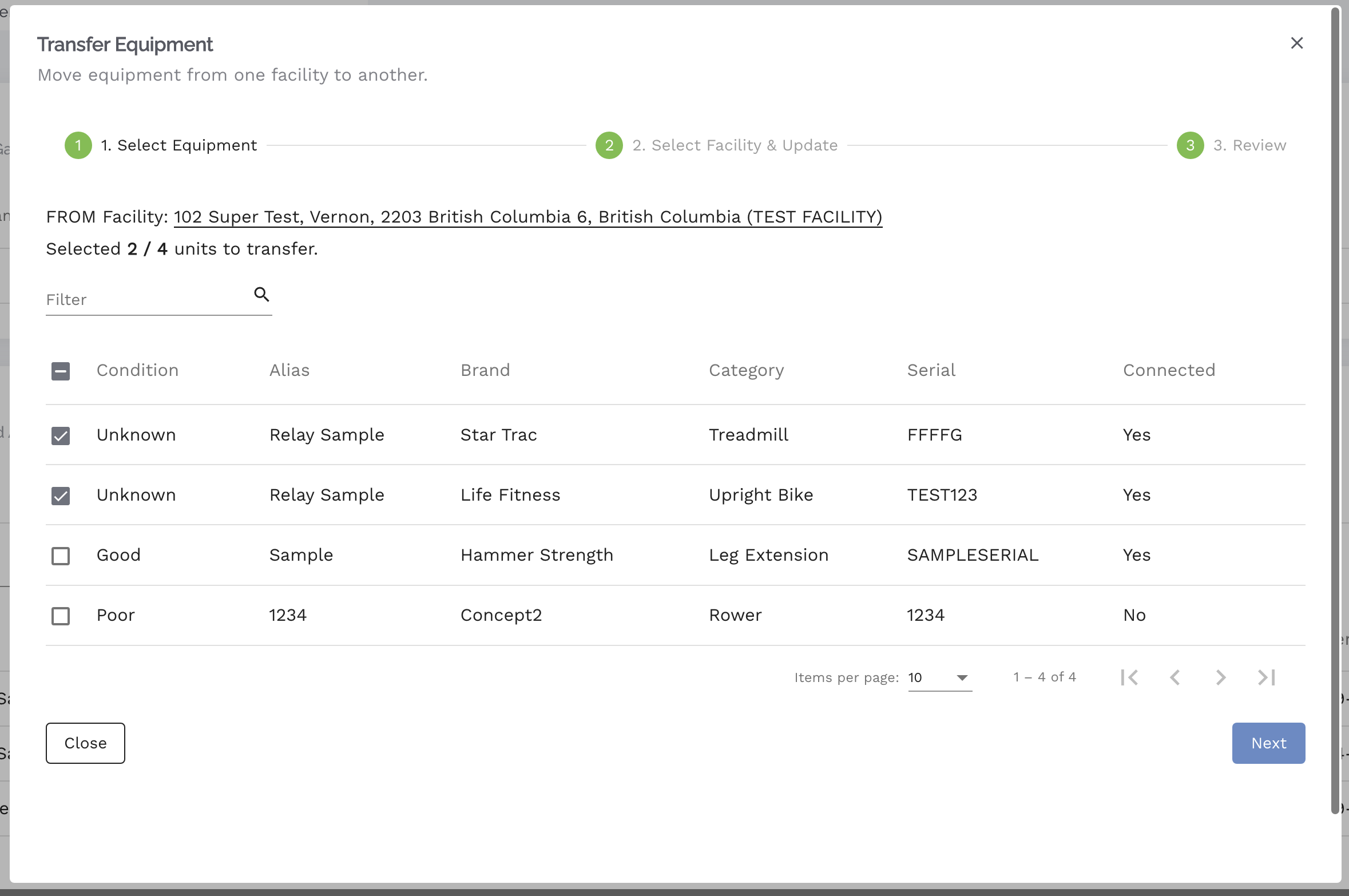The image size is (1349, 896).
Task: Go to next page arrow
Action: click(1221, 677)
